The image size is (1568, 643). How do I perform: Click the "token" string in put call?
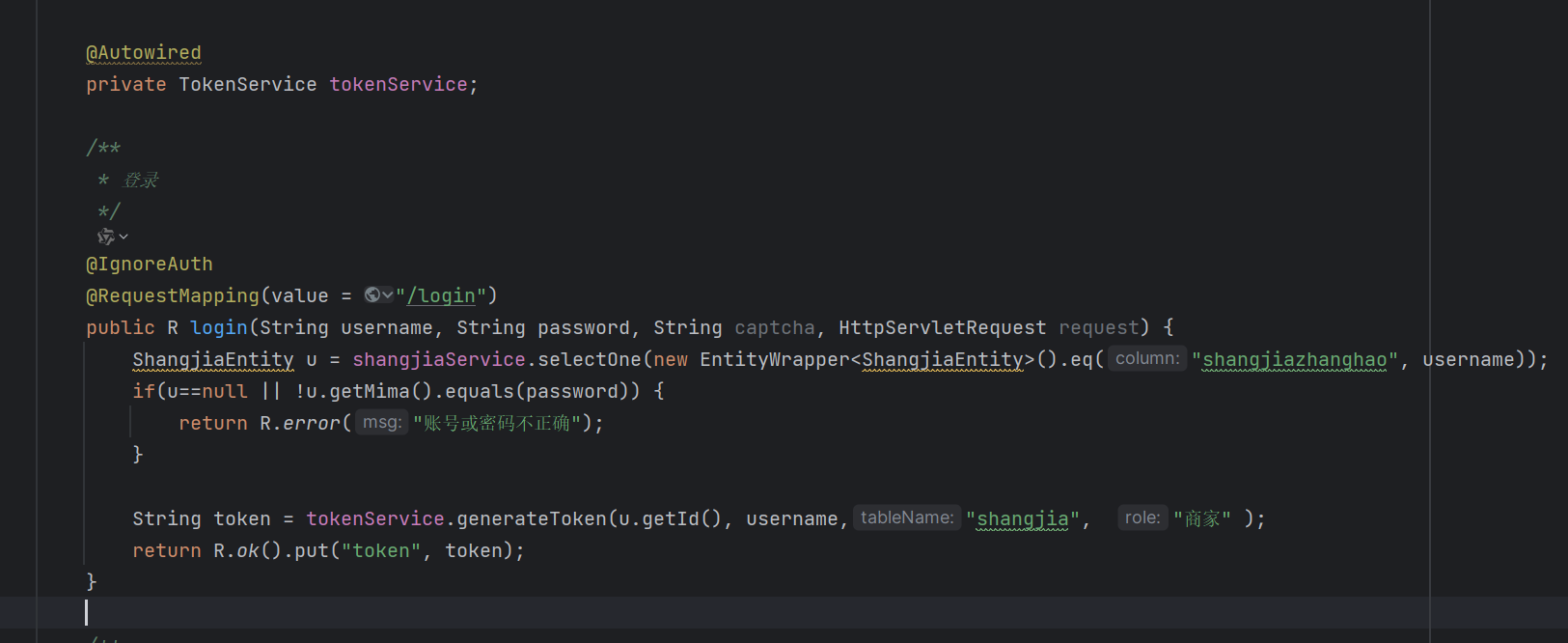(381, 550)
